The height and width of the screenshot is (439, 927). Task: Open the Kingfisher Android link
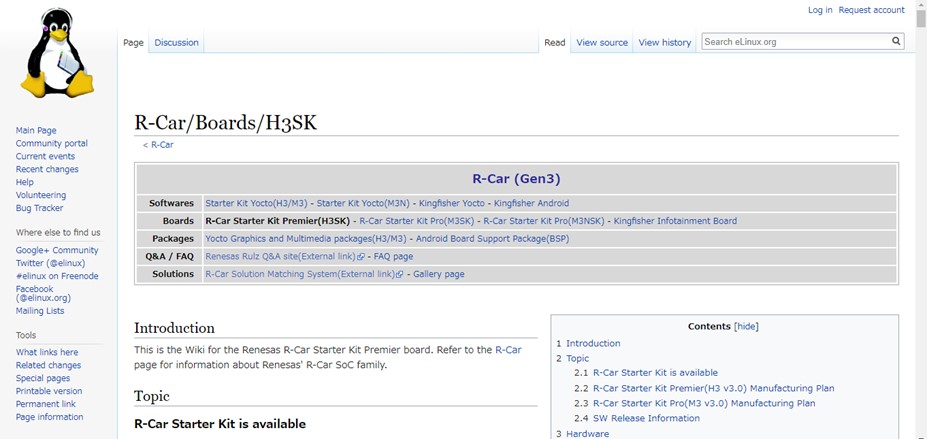(x=531, y=203)
